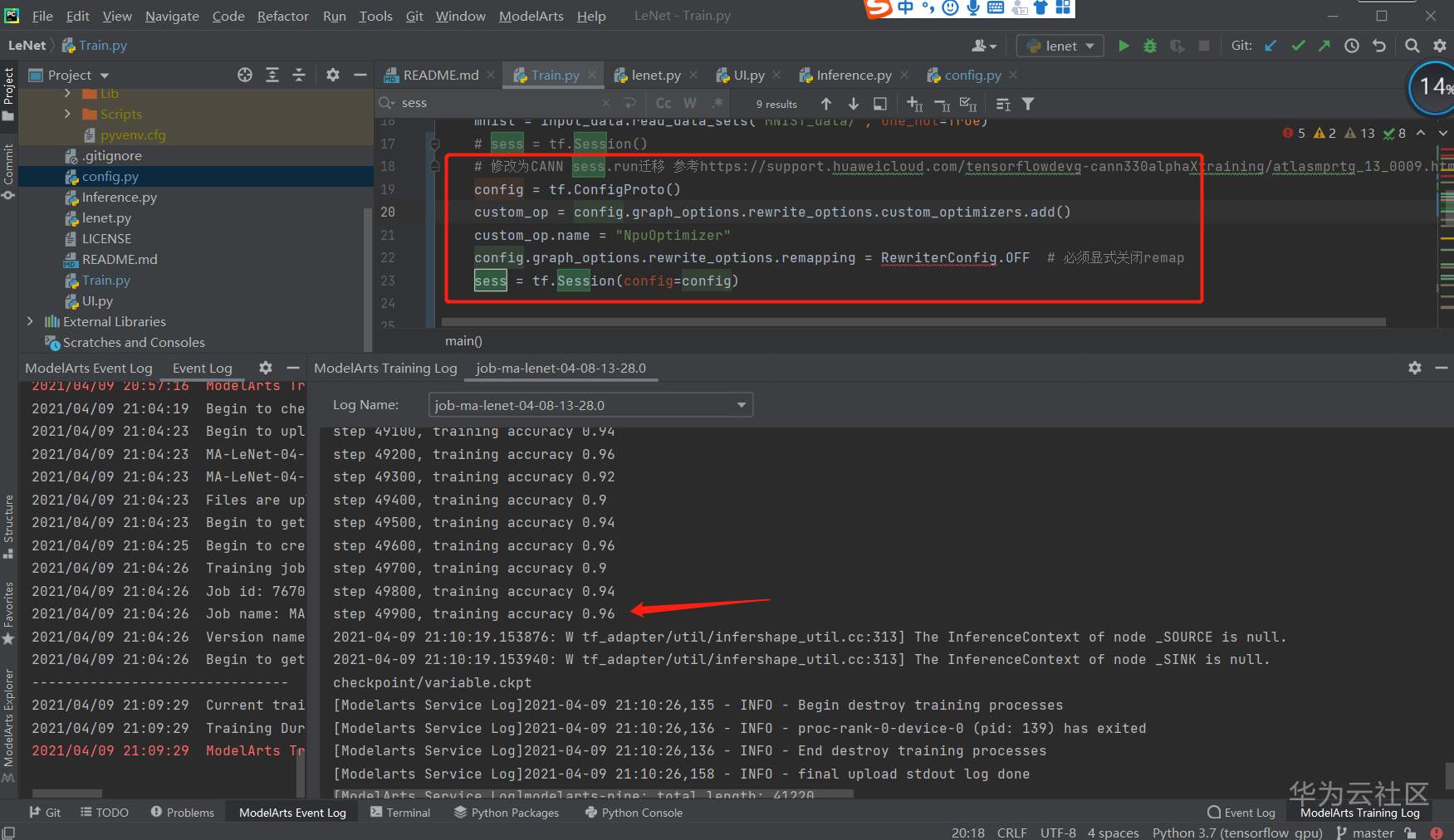1454x840 pixels.
Task: Run the lenet configuration with green play button
Action: [x=1124, y=46]
